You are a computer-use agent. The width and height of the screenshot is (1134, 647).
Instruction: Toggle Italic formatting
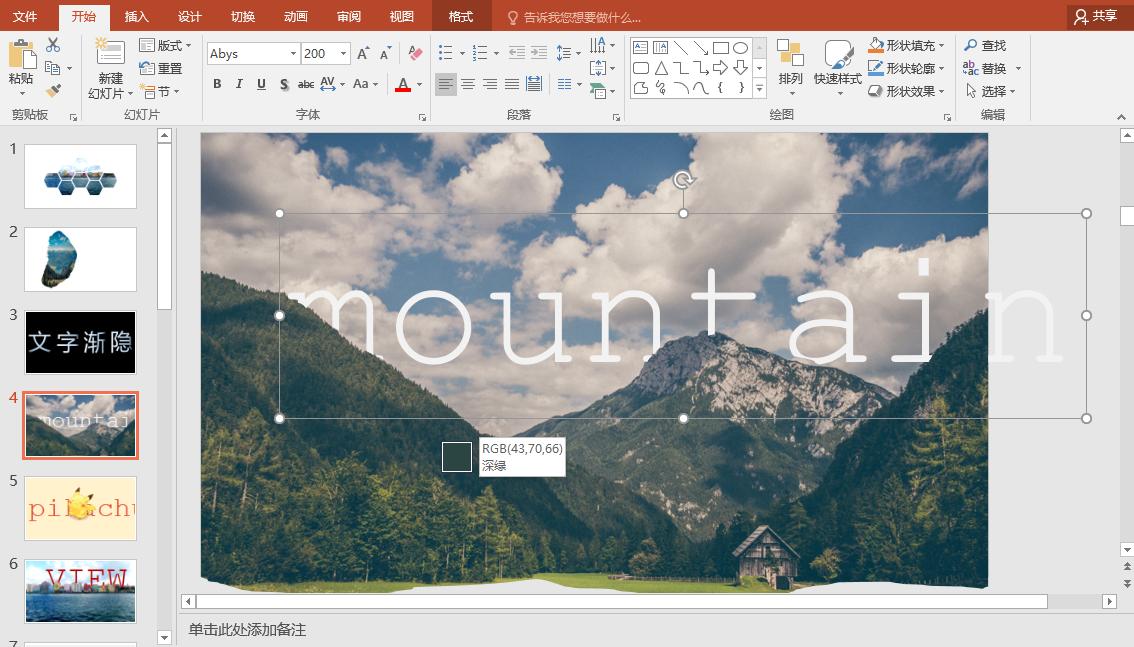click(x=239, y=84)
